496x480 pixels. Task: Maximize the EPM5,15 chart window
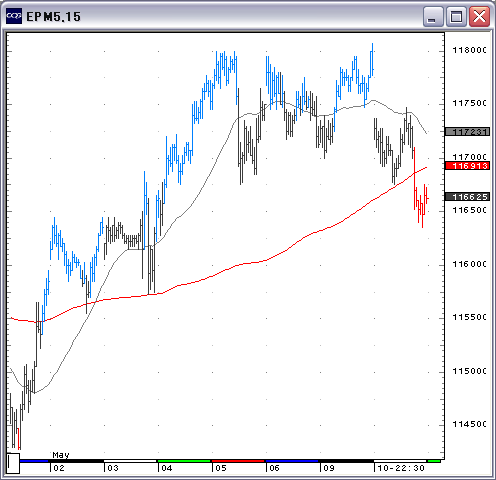point(456,16)
